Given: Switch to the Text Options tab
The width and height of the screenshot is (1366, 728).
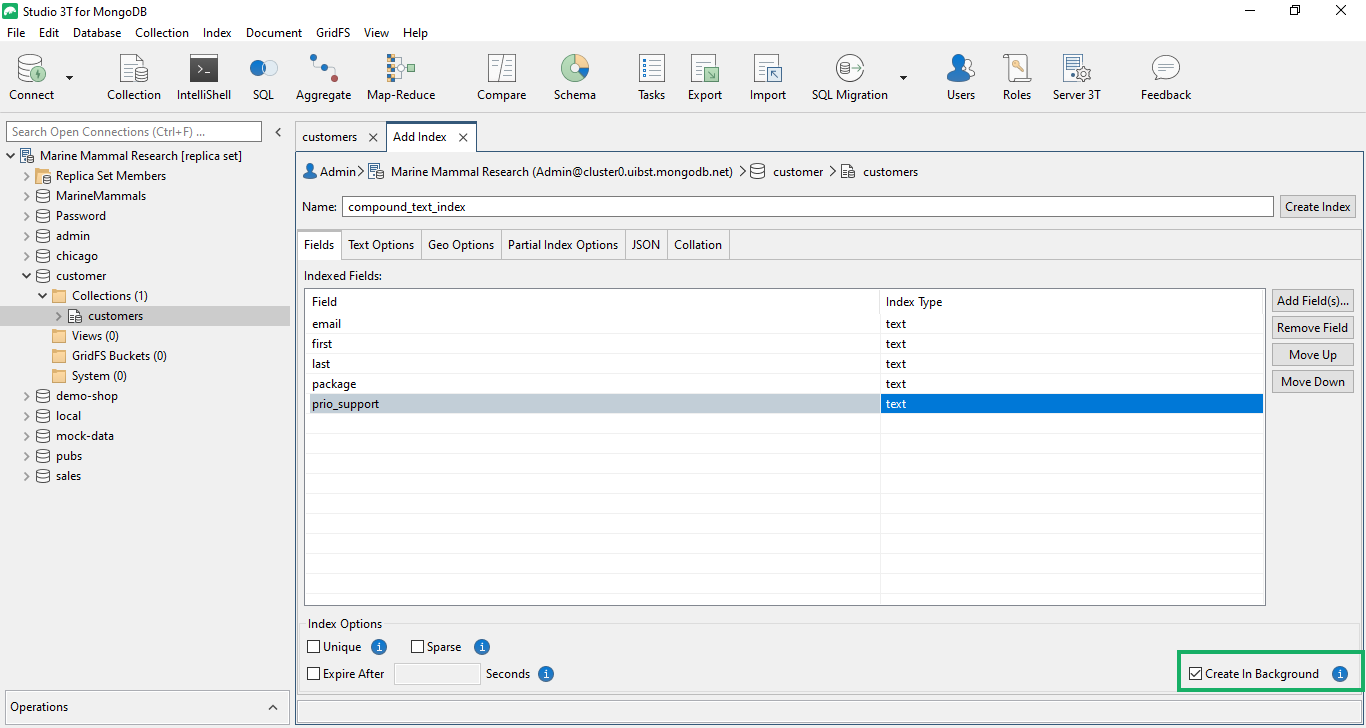Looking at the screenshot, I should [380, 244].
